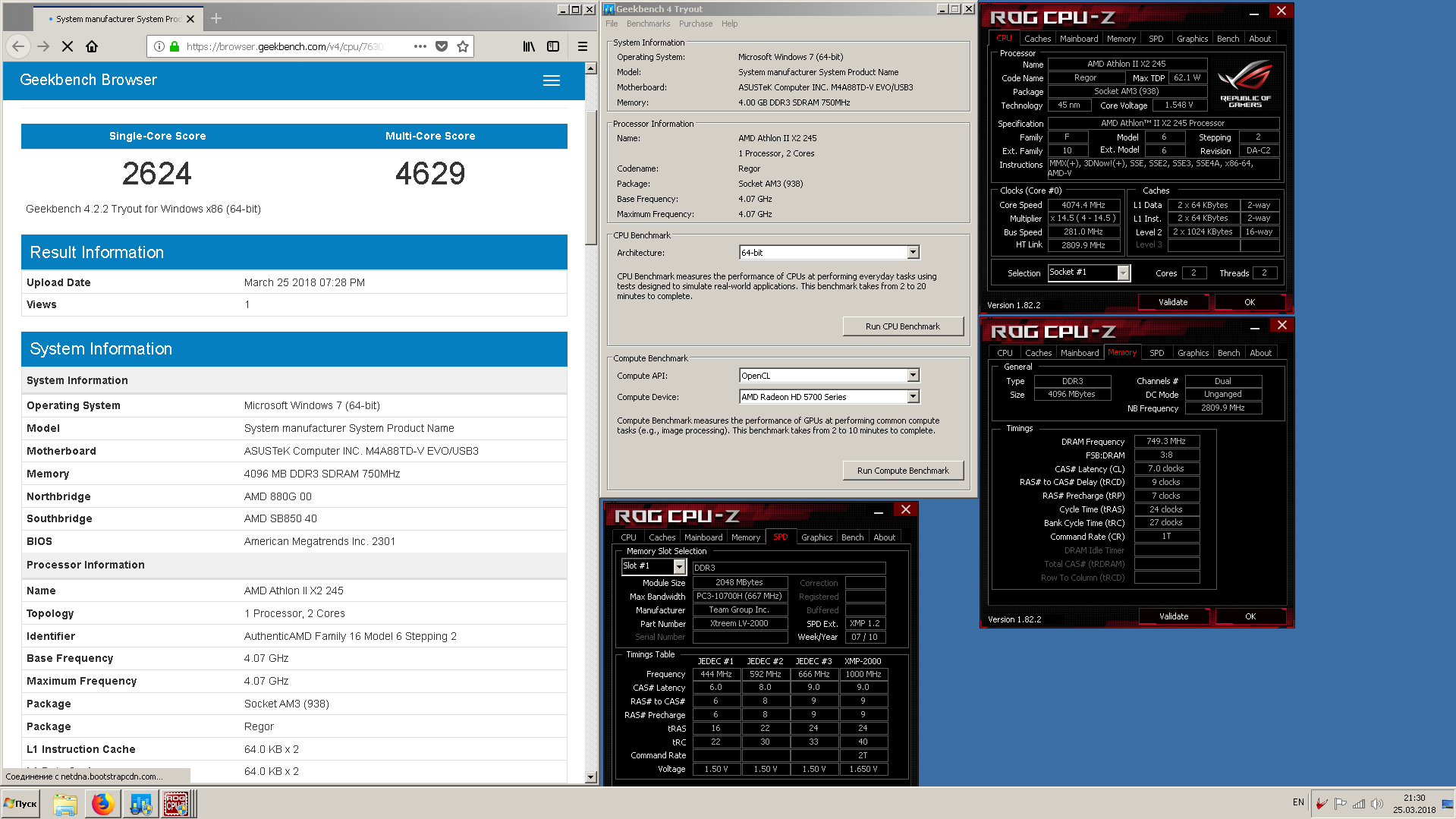
Task: Click the Single-Core Score value 2624
Action: 157,174
